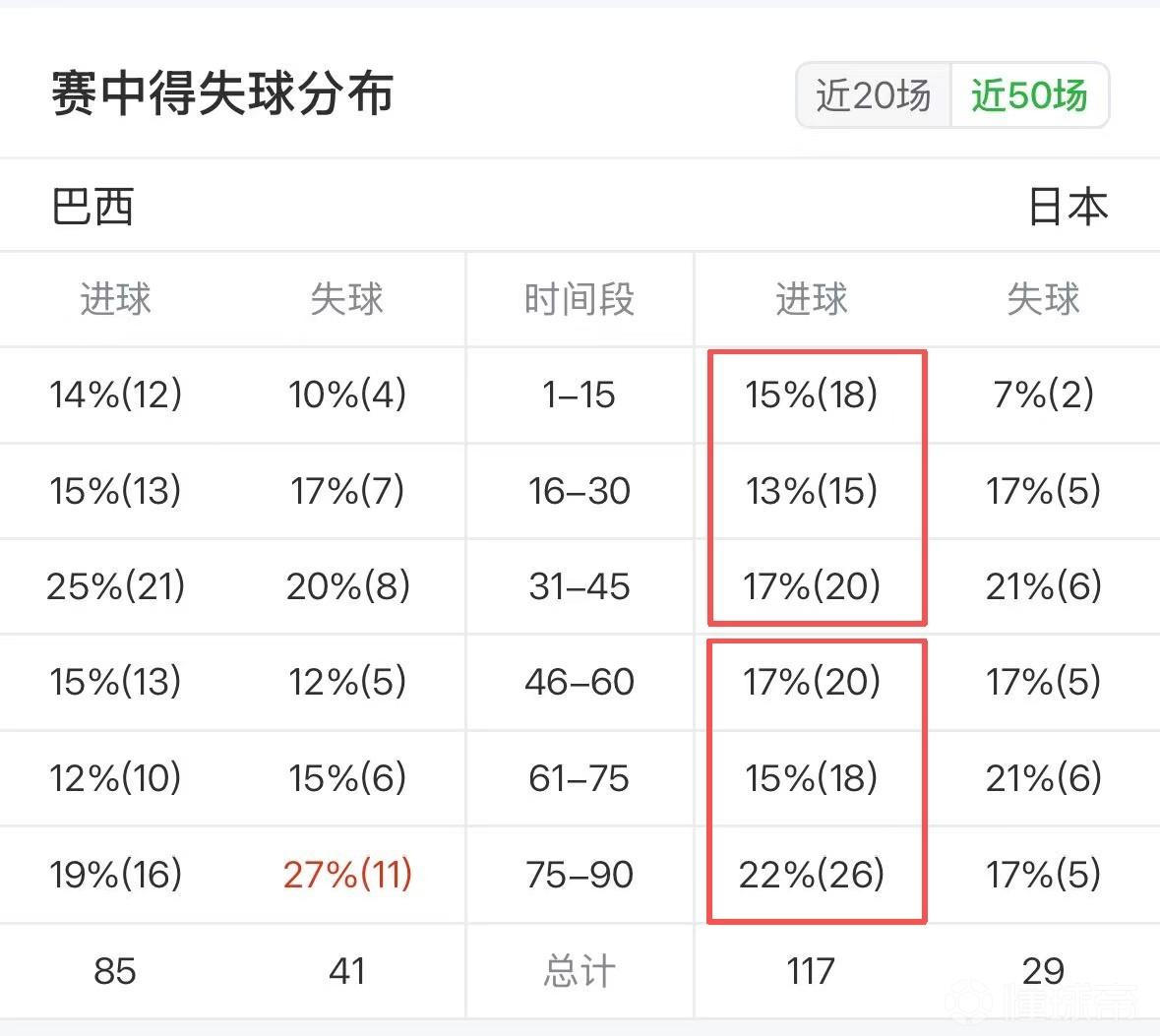Tap the 巴西 team name

(92, 207)
